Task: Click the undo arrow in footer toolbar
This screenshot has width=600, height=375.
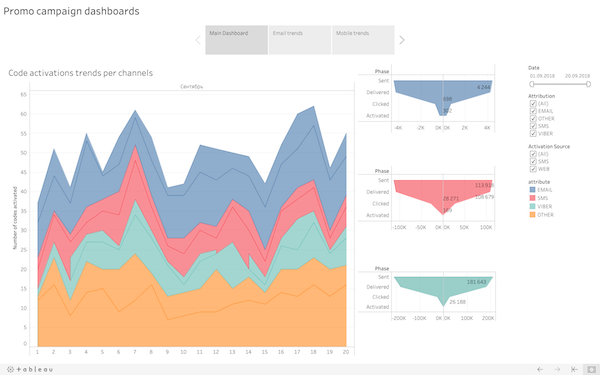Action: 540,369
